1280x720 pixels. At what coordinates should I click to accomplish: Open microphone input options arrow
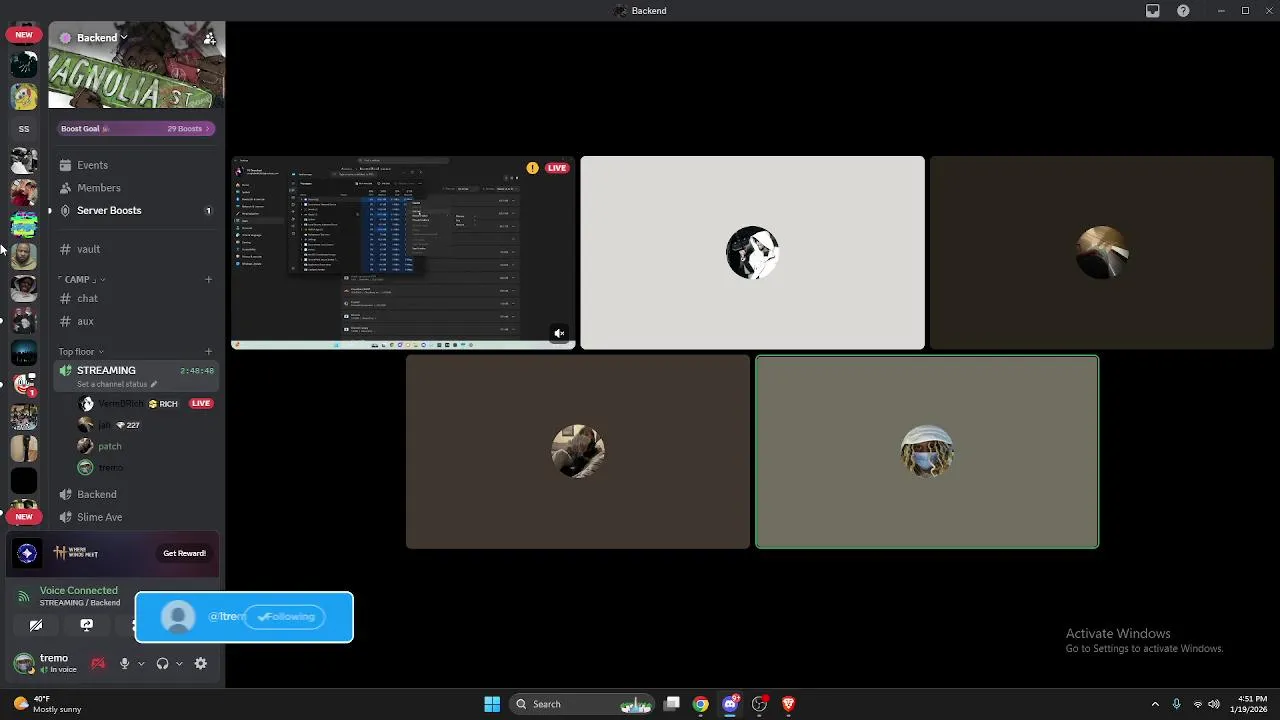point(141,664)
